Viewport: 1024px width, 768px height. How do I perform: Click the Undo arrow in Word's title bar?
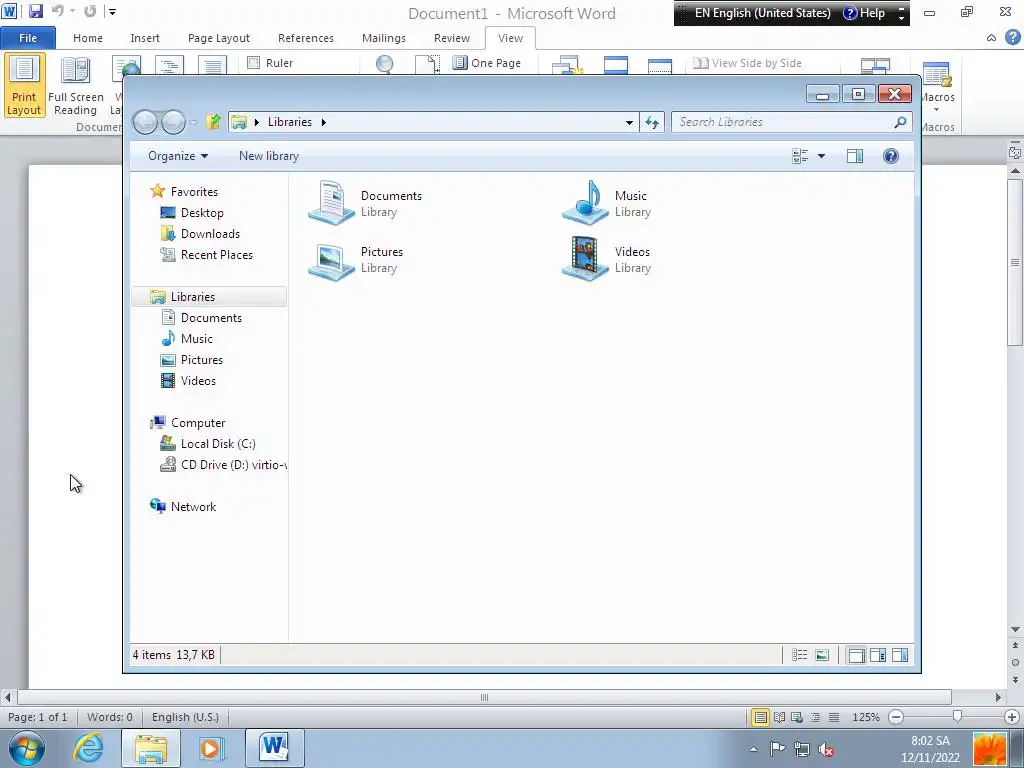pos(57,11)
